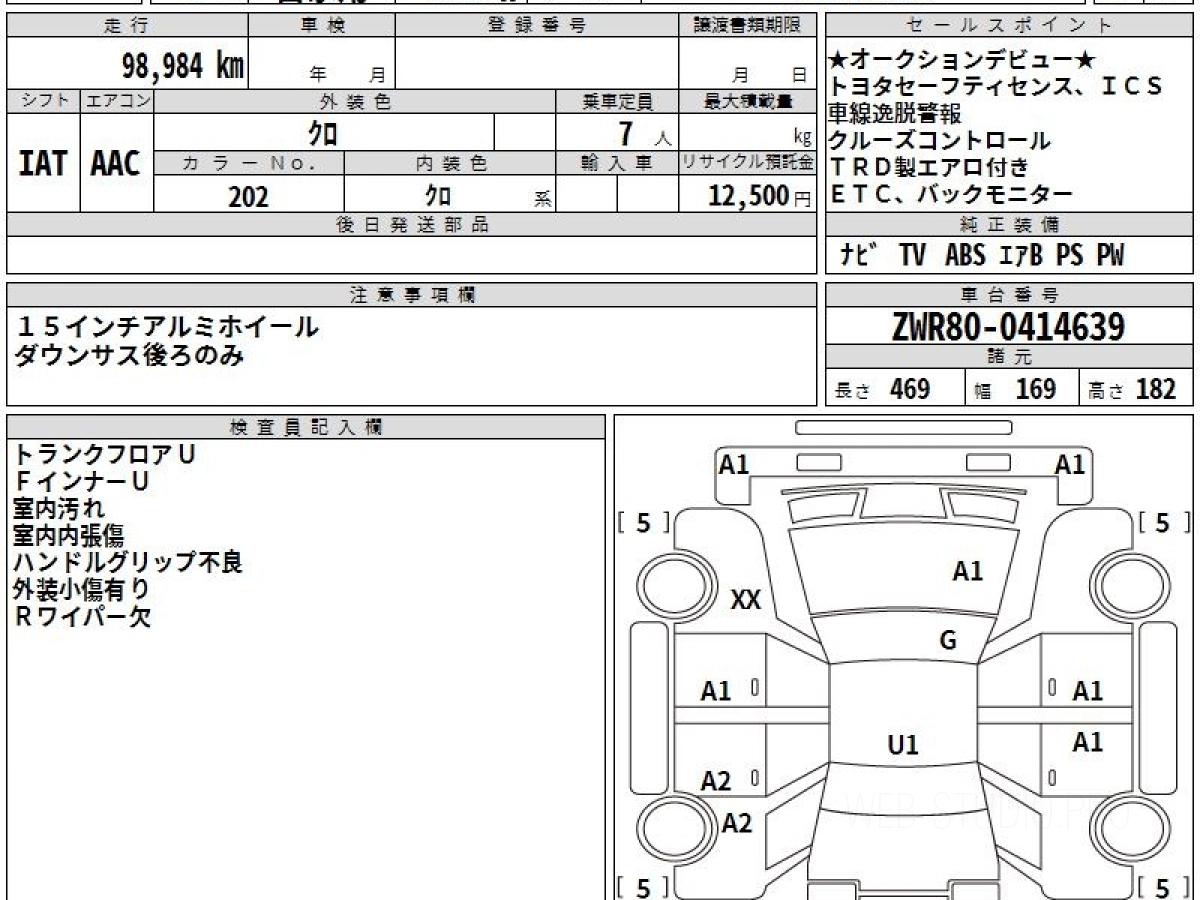1200x900 pixels.
Task: Click the シフト label
Action: [x=43, y=101]
